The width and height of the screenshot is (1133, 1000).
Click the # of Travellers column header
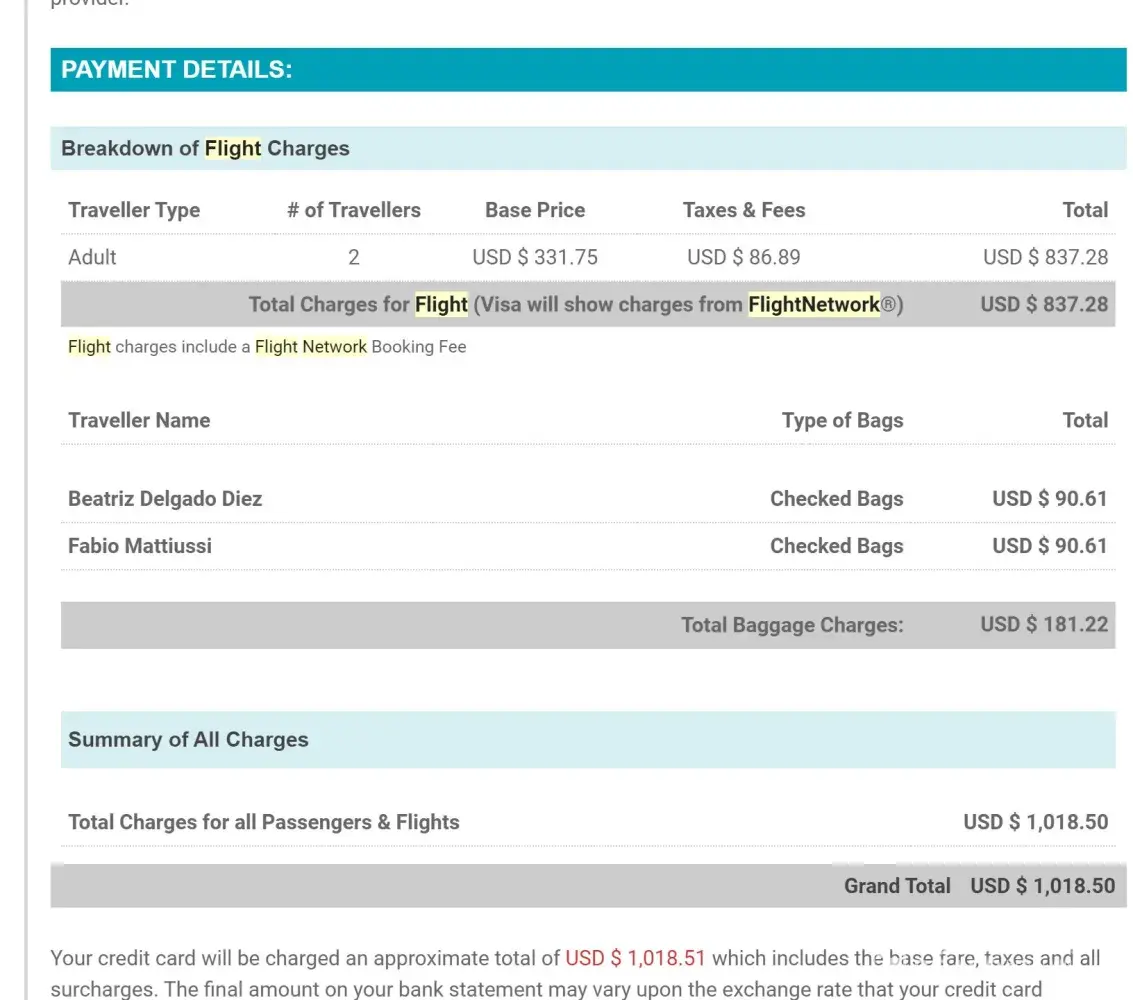click(353, 210)
